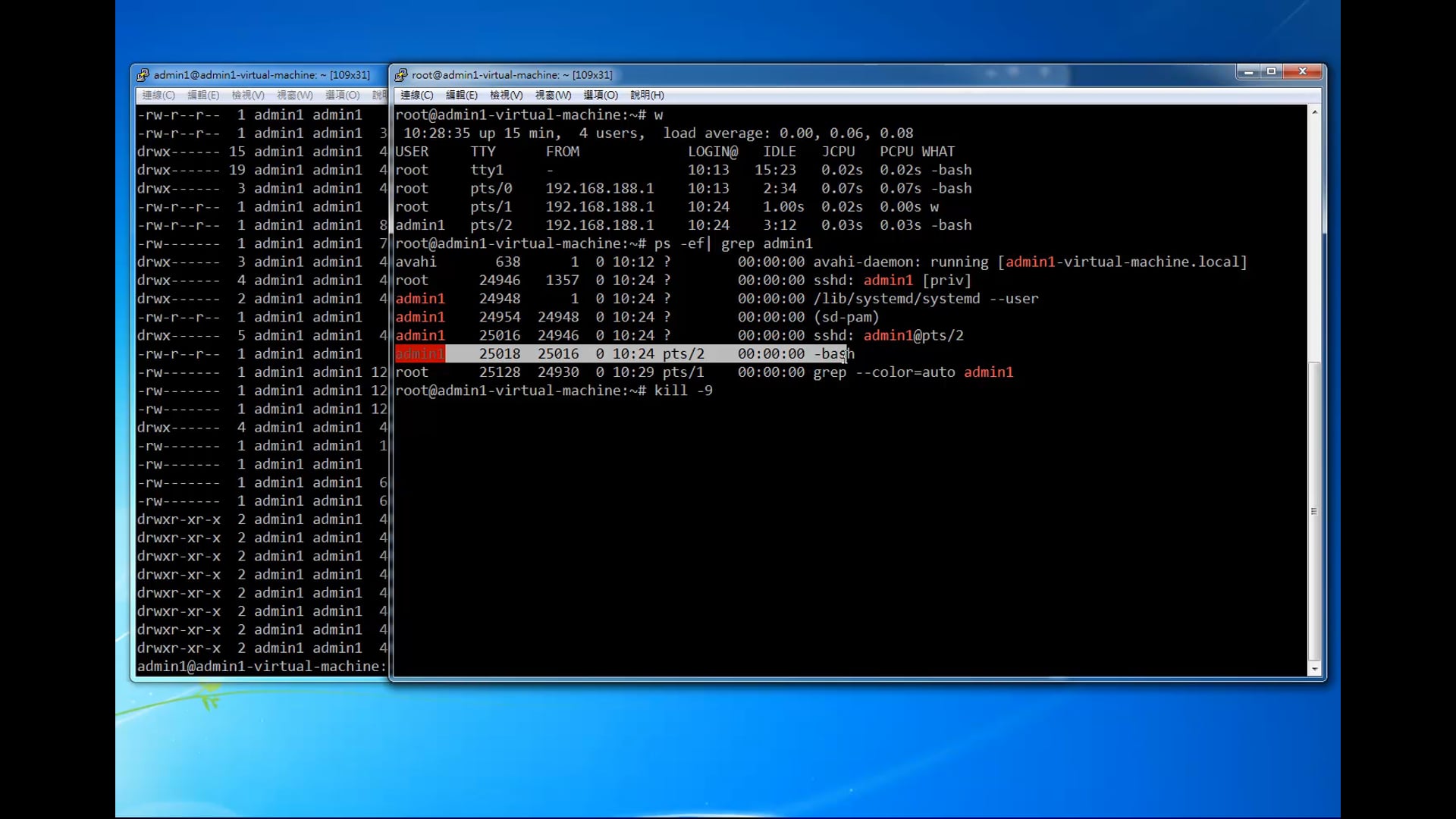The height and width of the screenshot is (819, 1456).
Task: Open 連線(C) menu in admin1 window
Action: coord(158,95)
